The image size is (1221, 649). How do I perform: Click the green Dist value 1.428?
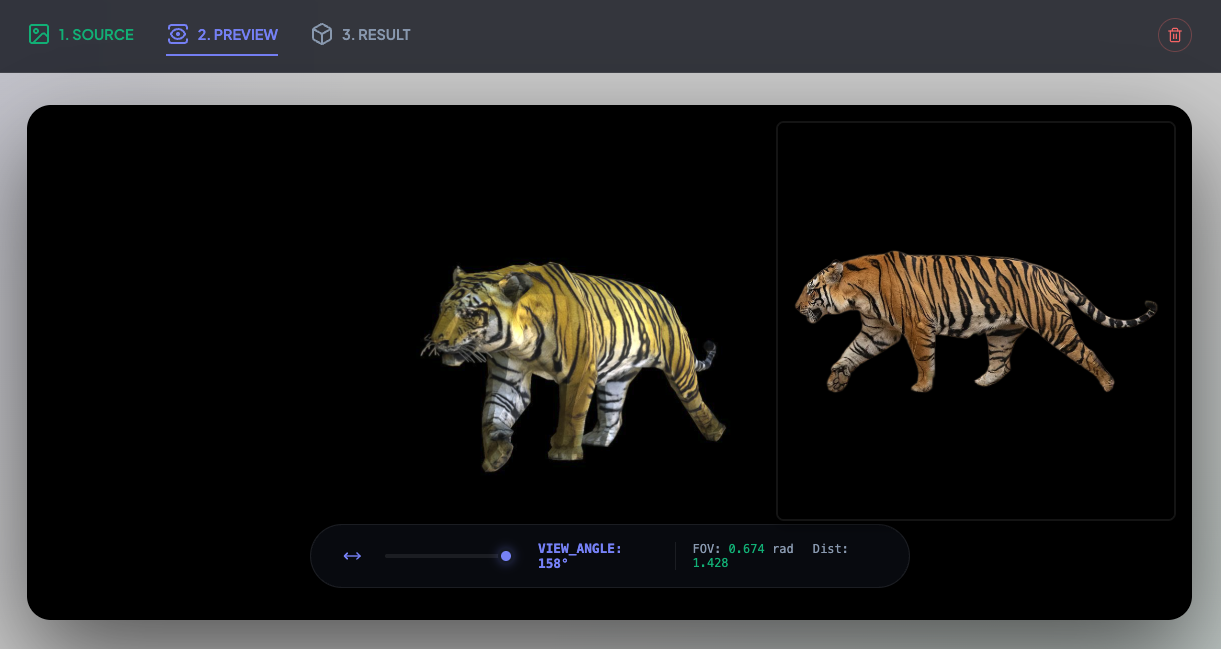pos(710,563)
